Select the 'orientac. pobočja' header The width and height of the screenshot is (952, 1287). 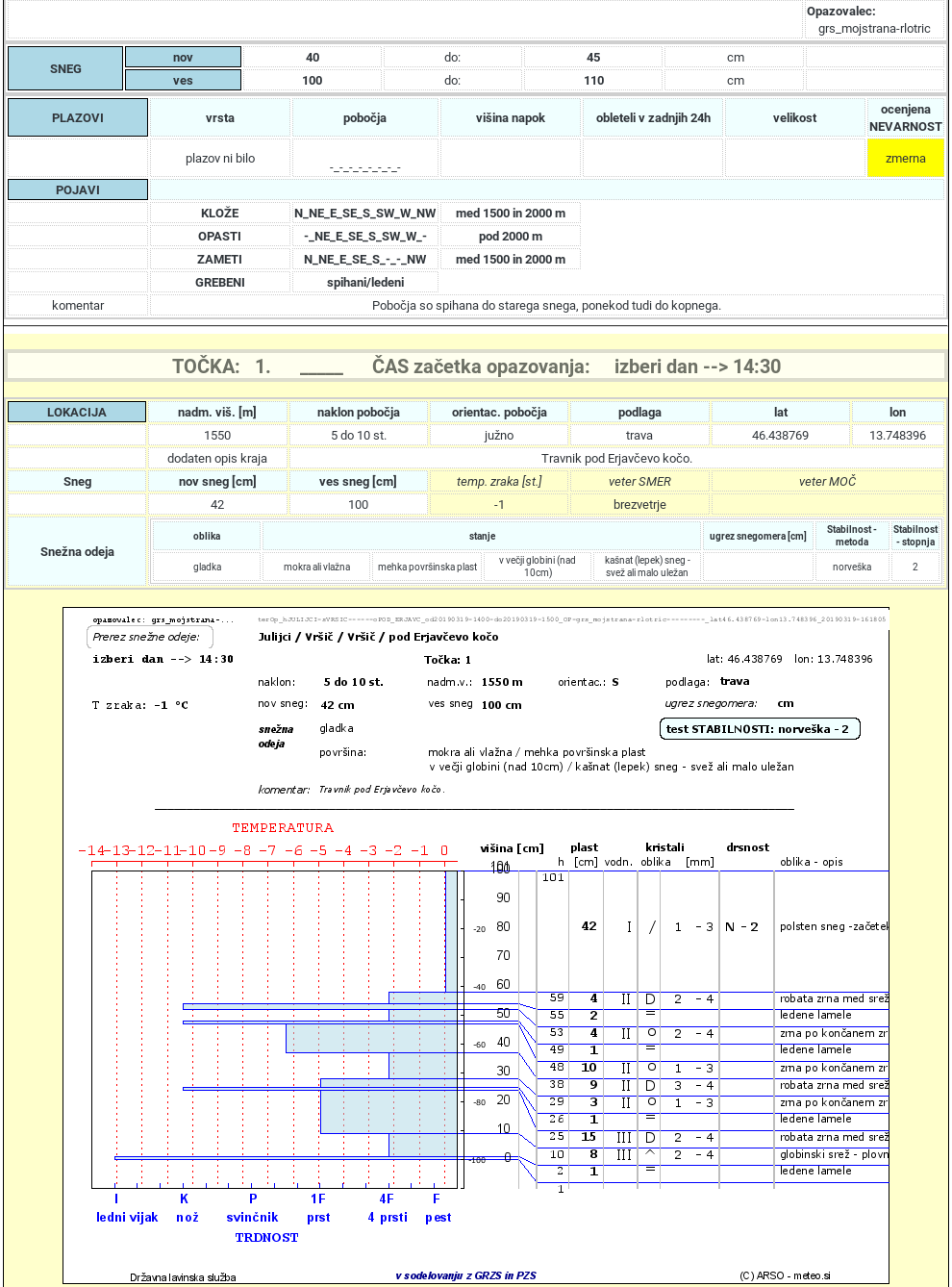[499, 412]
